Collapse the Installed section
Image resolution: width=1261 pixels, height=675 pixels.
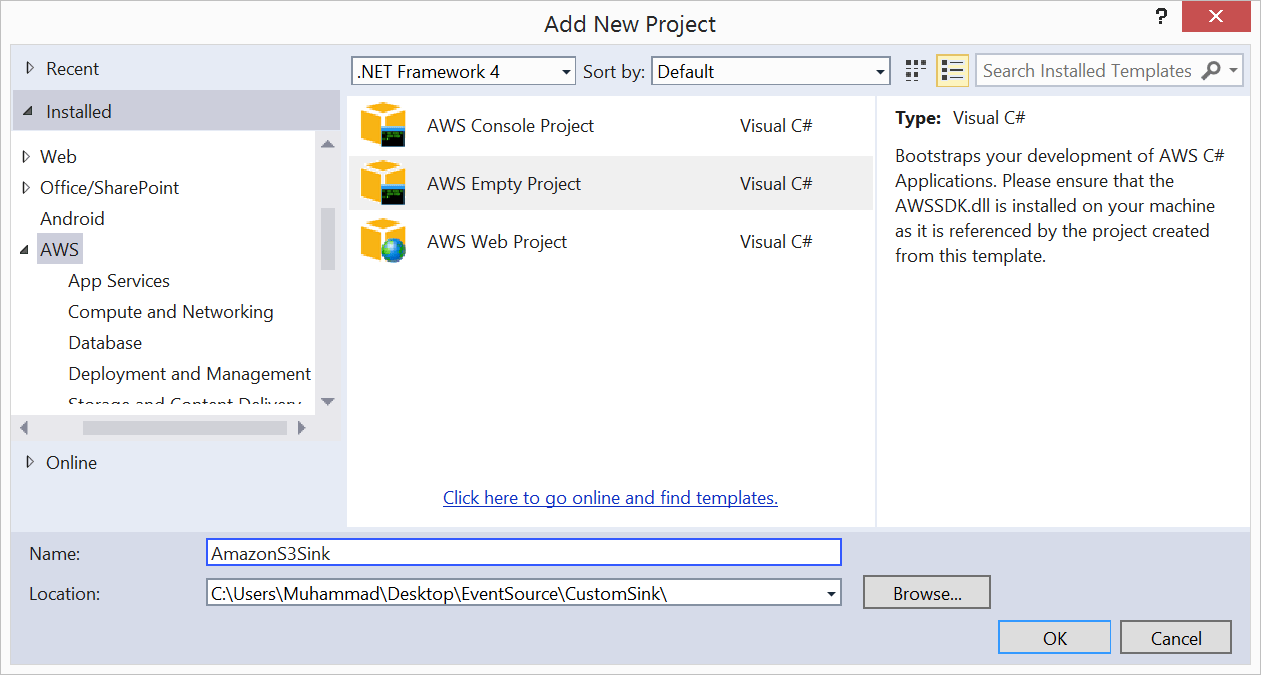28,112
